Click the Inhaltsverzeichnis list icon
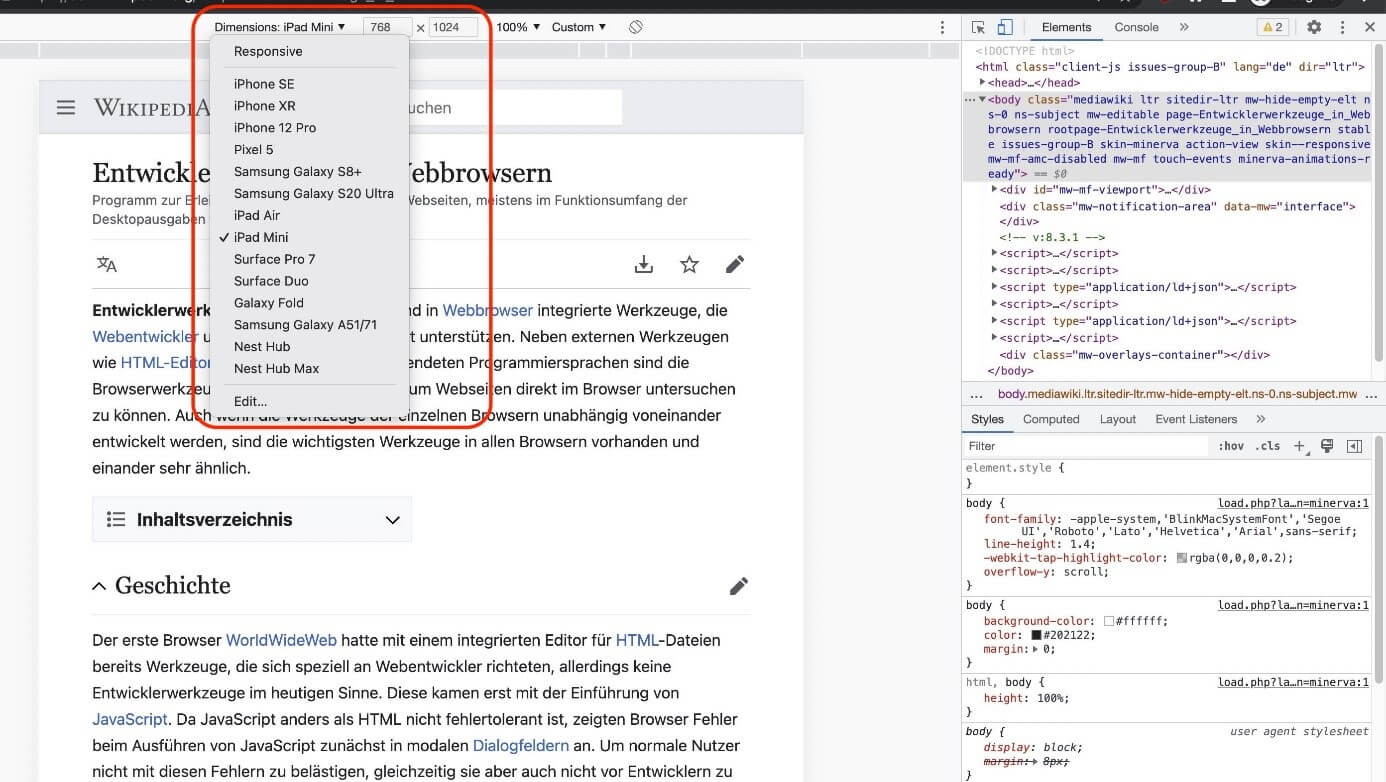1386x782 pixels. click(x=116, y=519)
